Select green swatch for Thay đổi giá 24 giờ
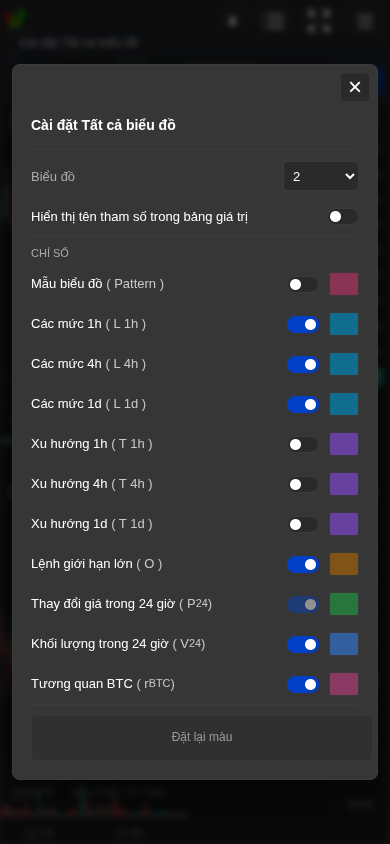 click(344, 604)
